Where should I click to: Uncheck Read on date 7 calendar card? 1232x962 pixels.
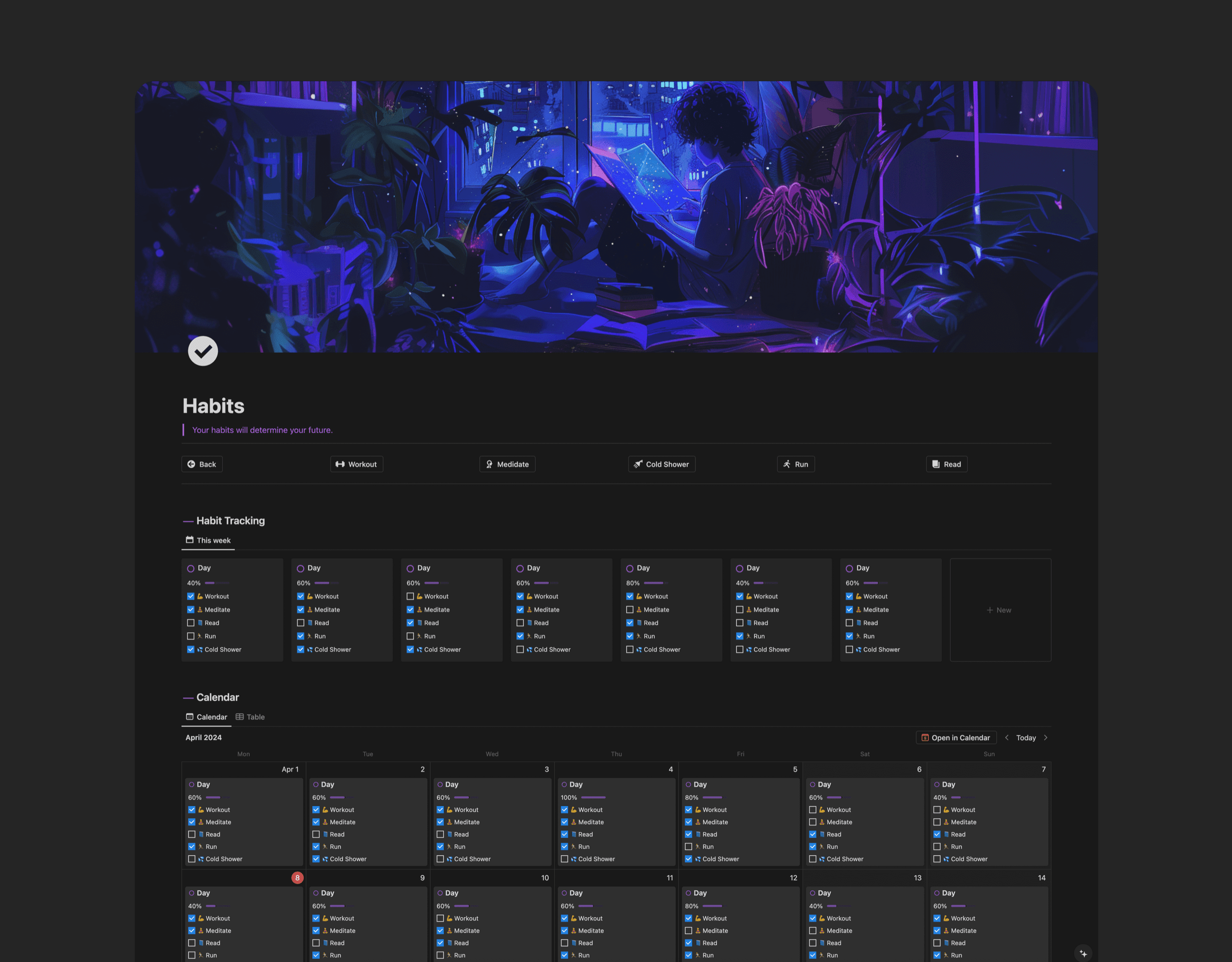pos(937,835)
